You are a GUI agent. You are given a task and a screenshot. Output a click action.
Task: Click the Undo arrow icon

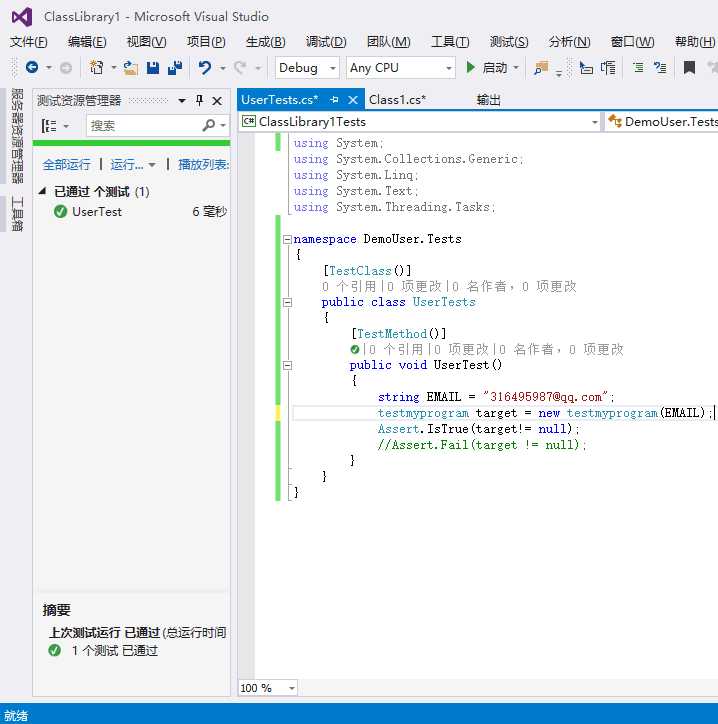pos(205,68)
